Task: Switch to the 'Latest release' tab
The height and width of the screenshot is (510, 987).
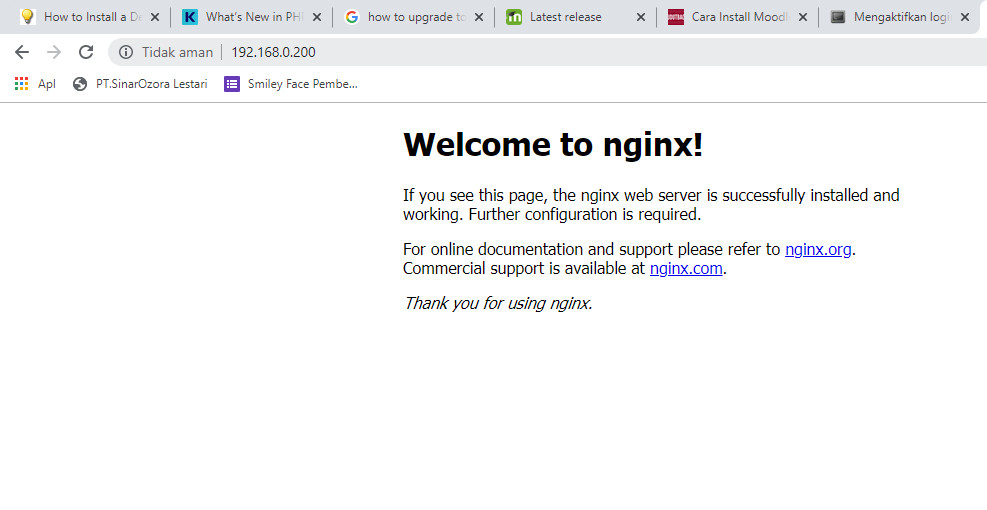Action: pos(565,17)
